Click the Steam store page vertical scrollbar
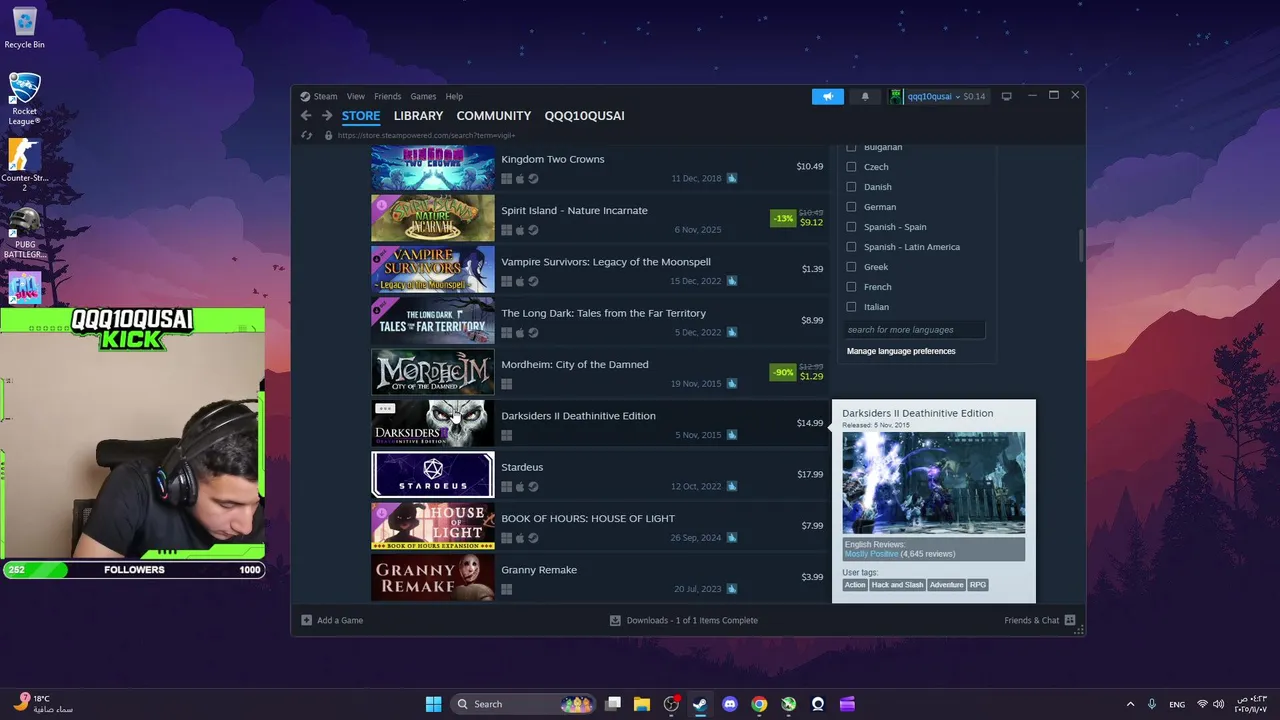The image size is (1280, 720). (x=1081, y=246)
